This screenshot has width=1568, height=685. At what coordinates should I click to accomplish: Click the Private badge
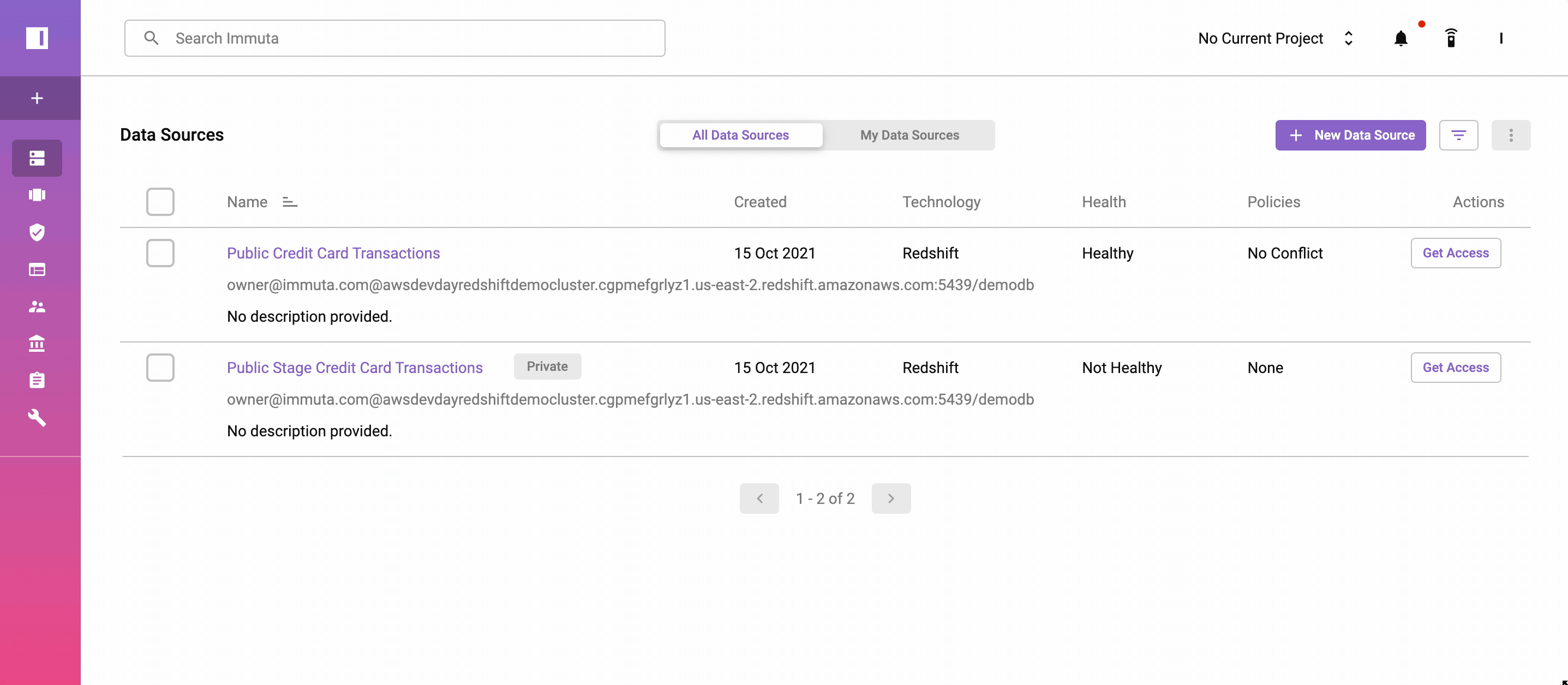pyautogui.click(x=547, y=366)
